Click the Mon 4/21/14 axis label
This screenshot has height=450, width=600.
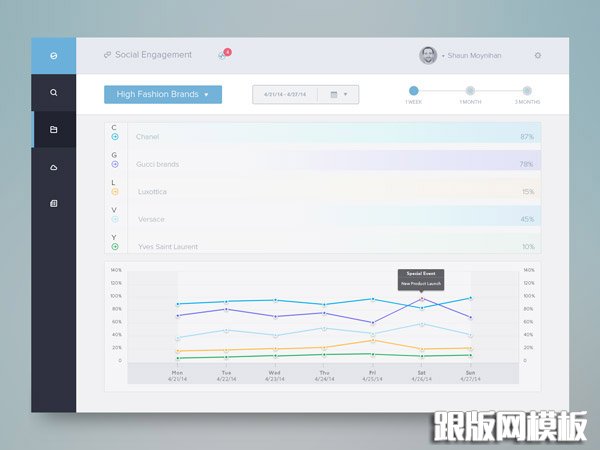177,376
